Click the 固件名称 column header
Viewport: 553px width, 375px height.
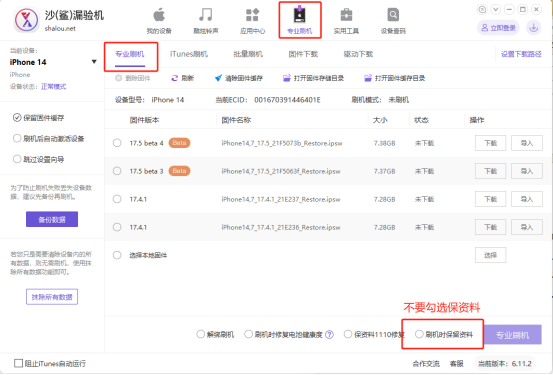pyautogui.click(x=236, y=120)
